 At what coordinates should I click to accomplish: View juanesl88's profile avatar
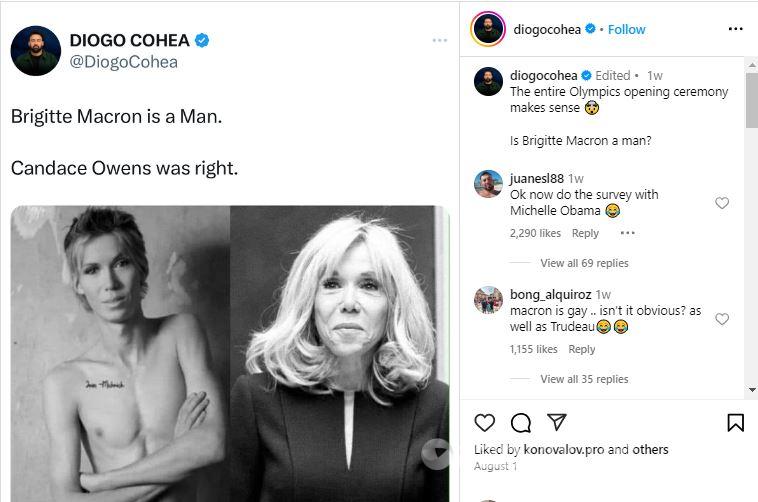pos(488,184)
